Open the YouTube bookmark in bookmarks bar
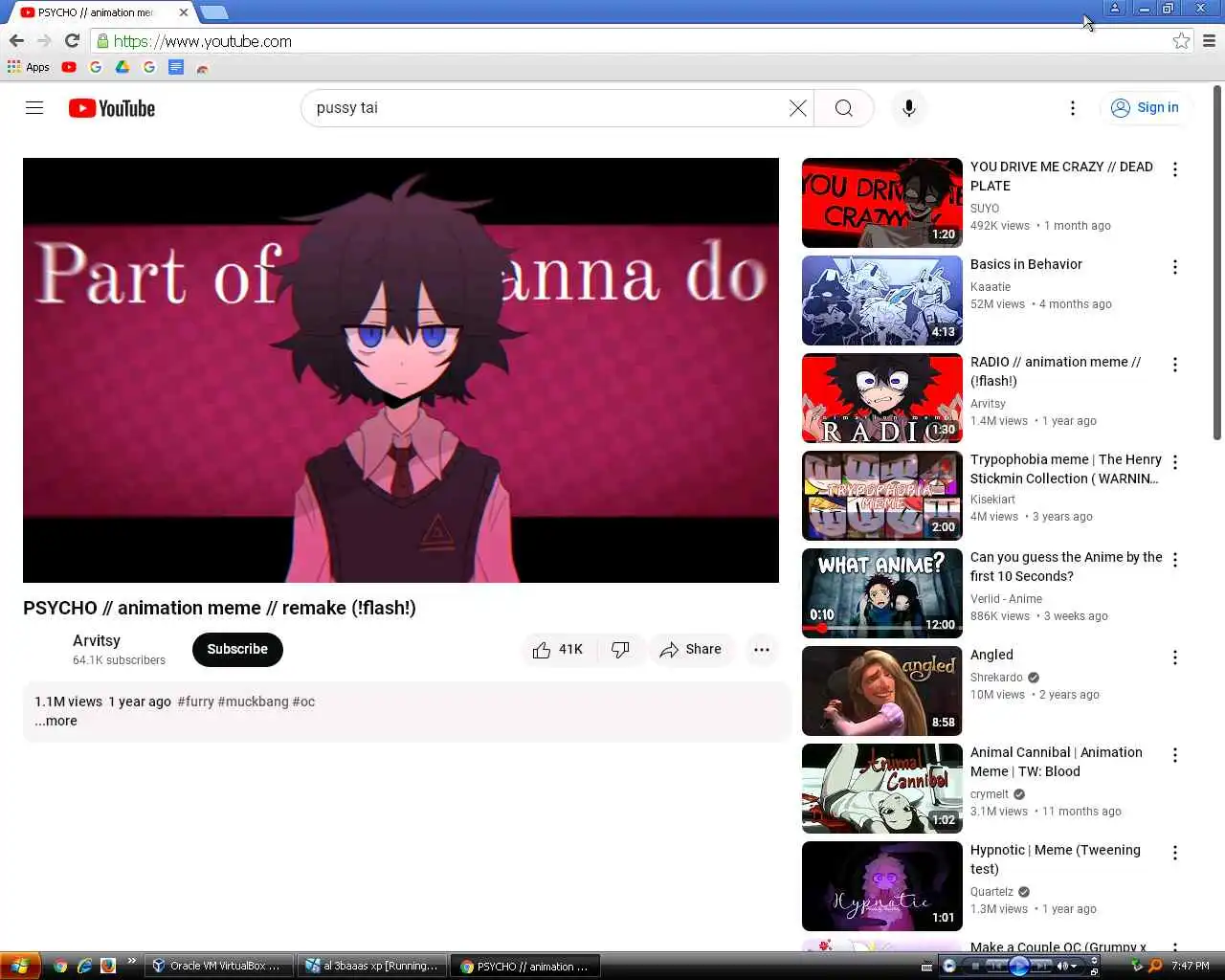 pyautogui.click(x=69, y=67)
